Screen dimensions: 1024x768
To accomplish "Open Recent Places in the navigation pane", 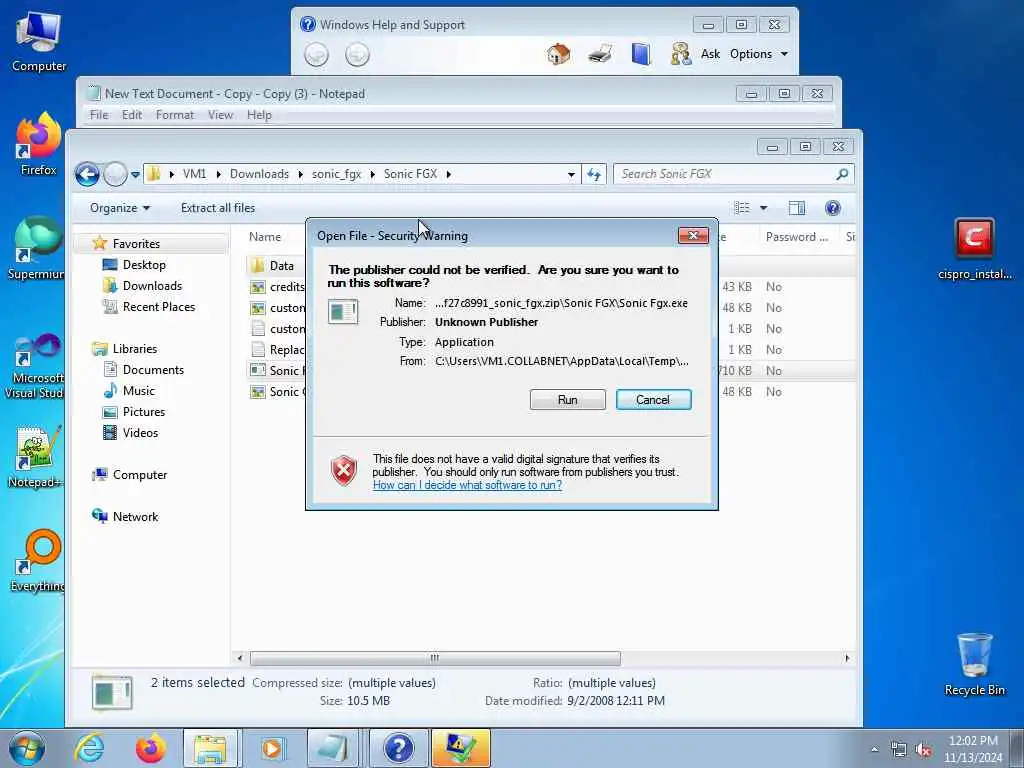I will pos(159,306).
